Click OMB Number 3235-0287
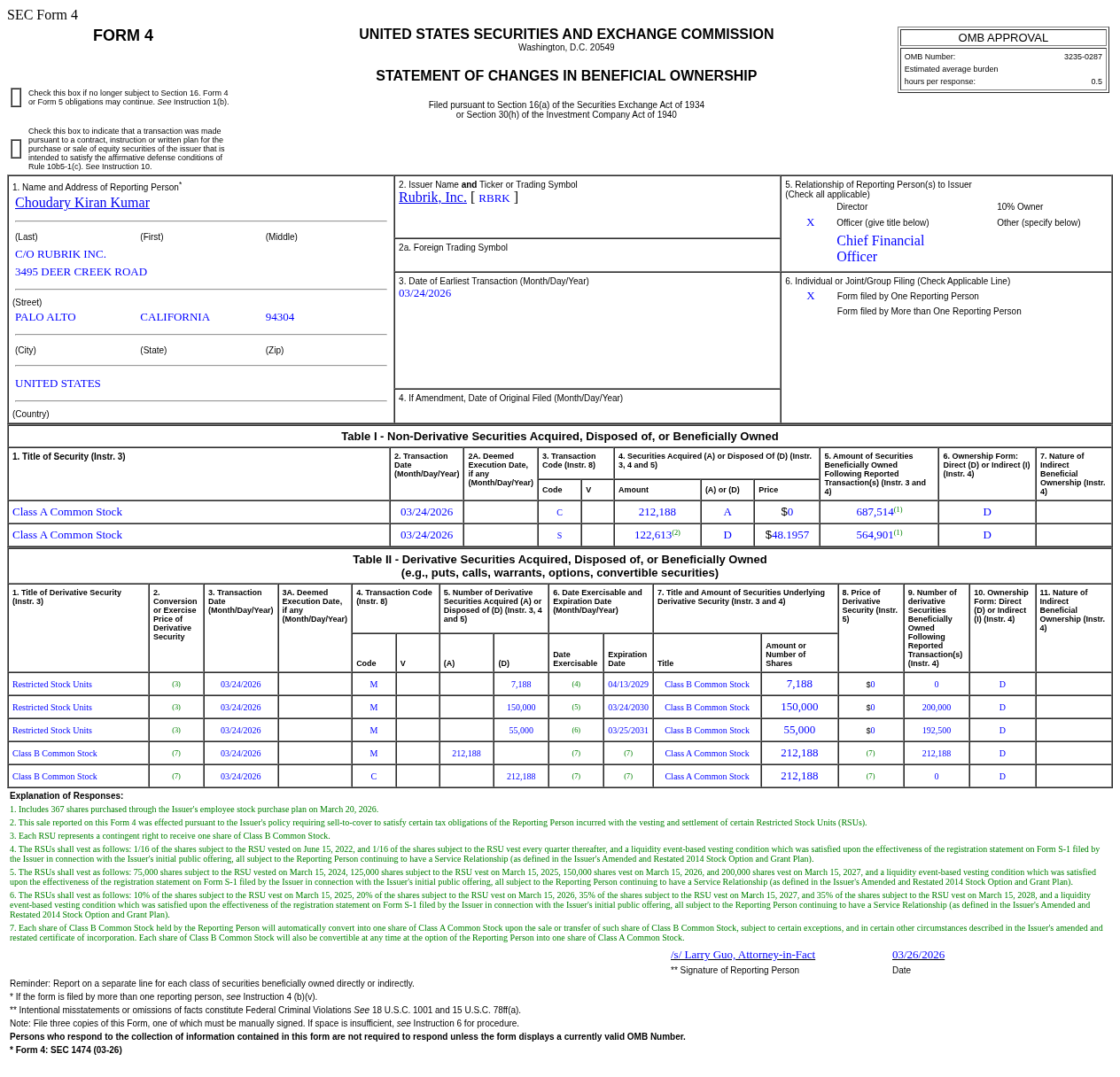The image size is (1120, 1077). pos(1083,57)
